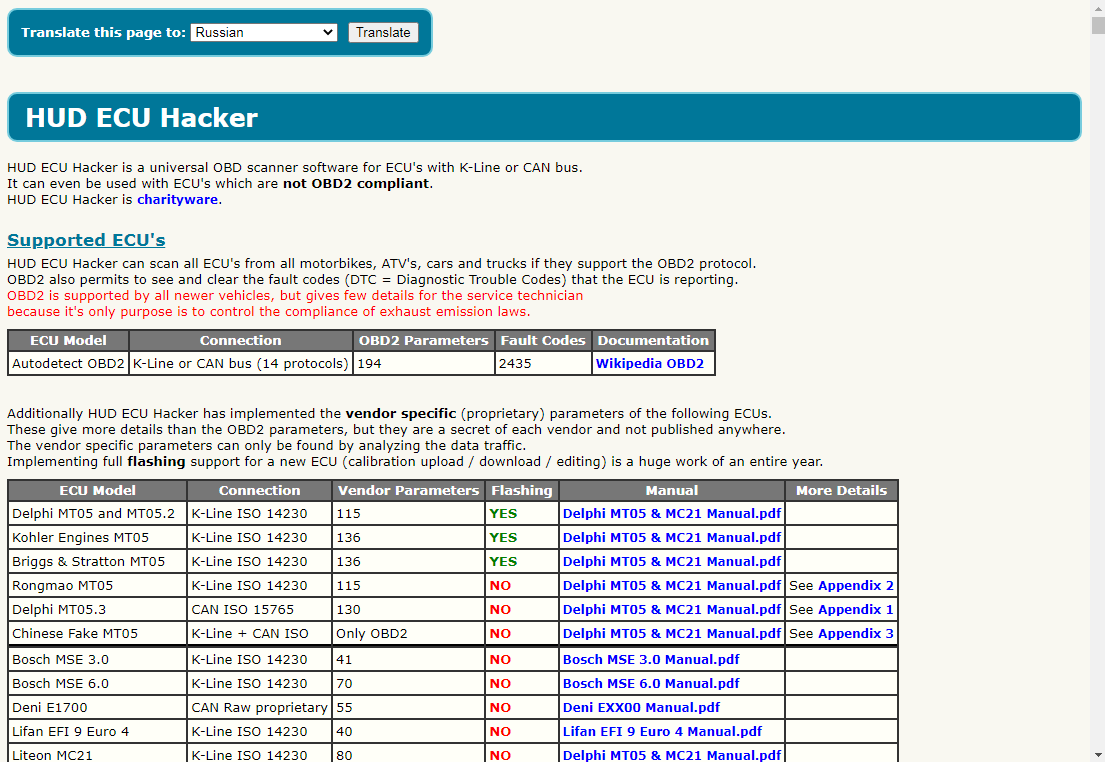
Task: Open the Wikipedia OBD2 link
Action: pos(650,364)
